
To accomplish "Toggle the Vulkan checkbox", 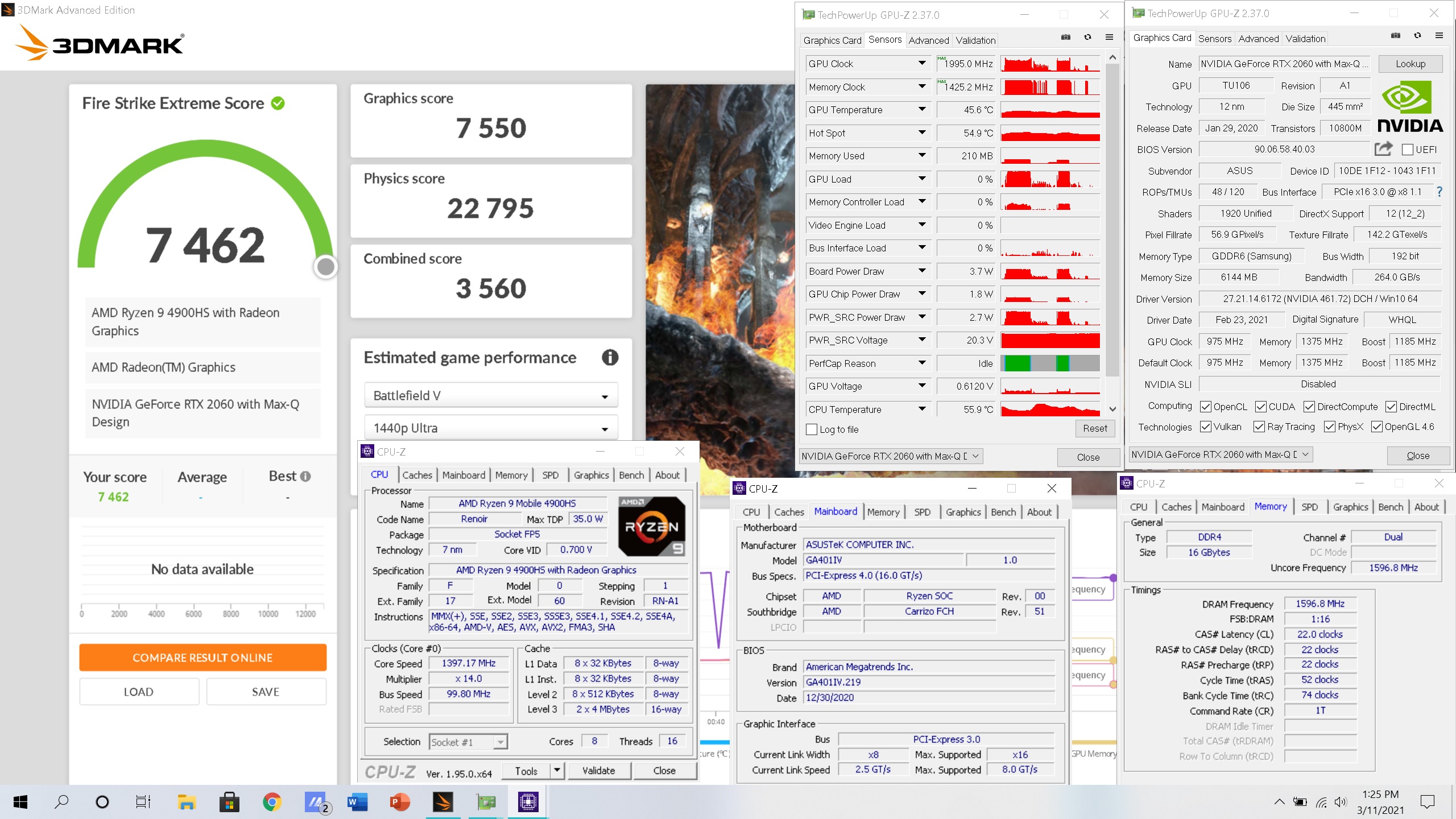I will [x=1205, y=427].
